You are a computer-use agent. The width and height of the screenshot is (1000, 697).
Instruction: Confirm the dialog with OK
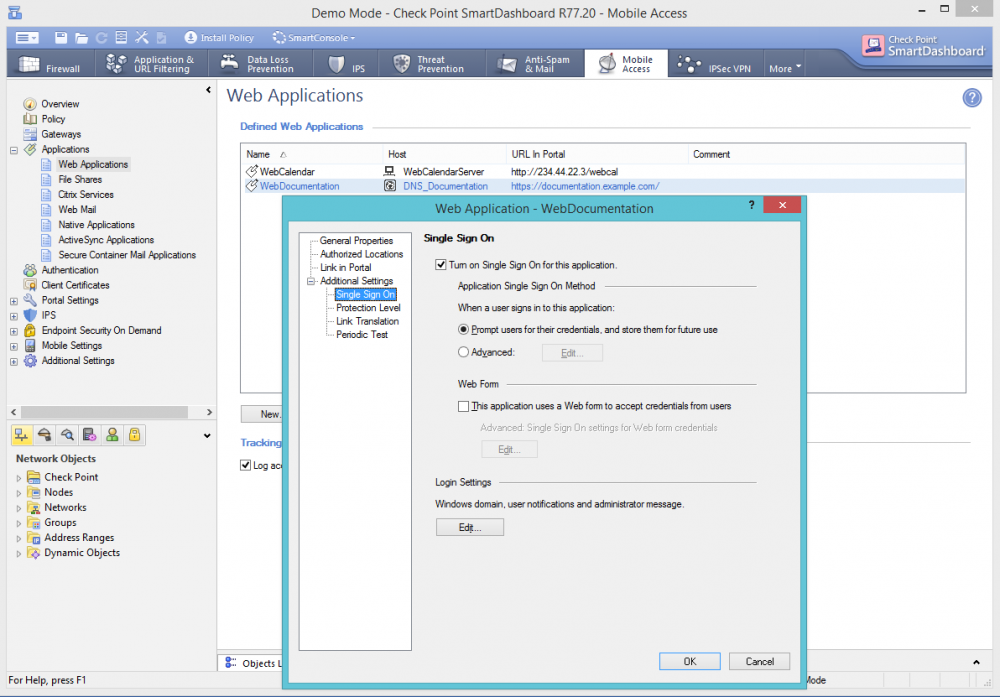click(x=689, y=661)
